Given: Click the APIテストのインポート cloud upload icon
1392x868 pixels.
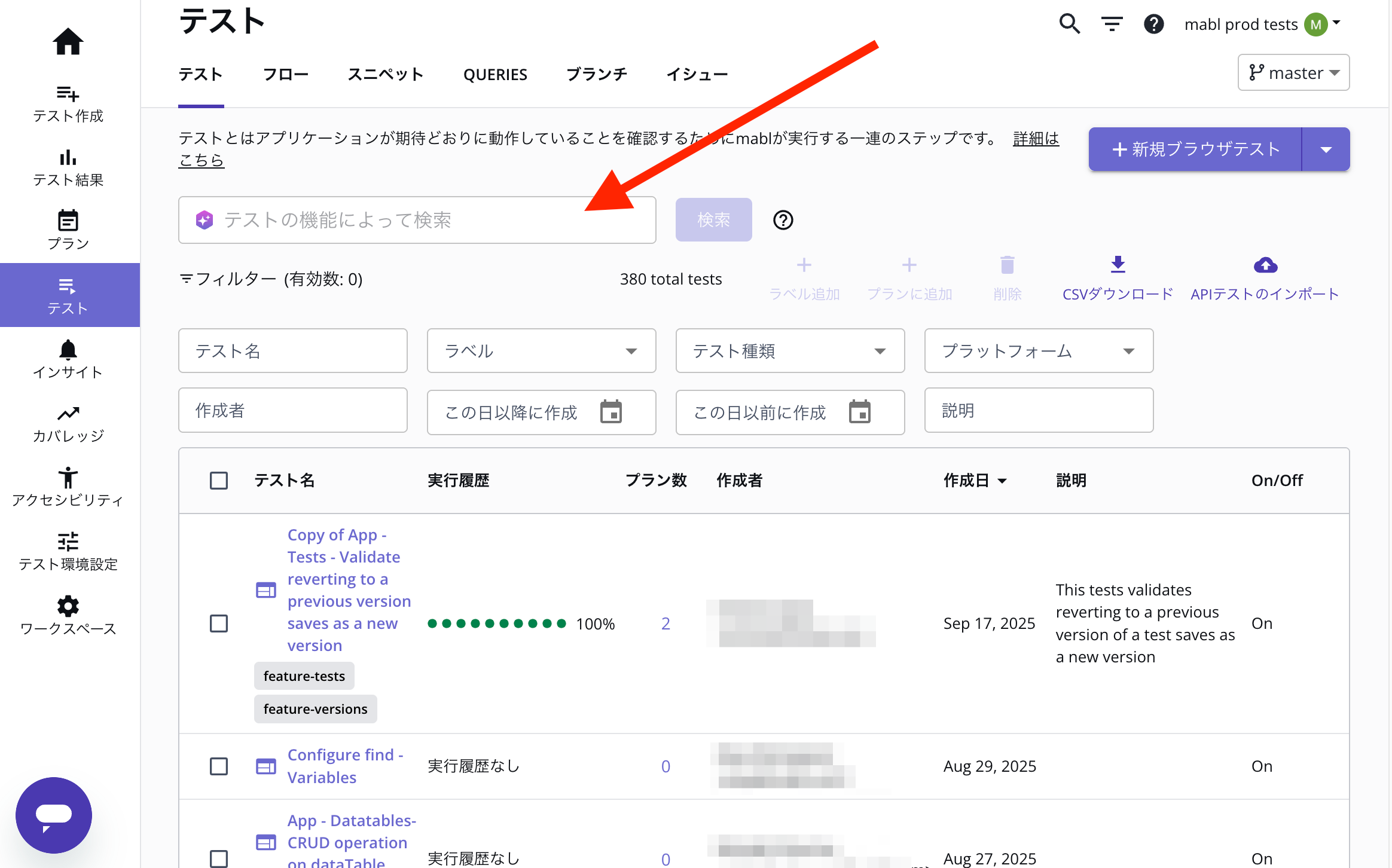Looking at the screenshot, I should point(1265,265).
